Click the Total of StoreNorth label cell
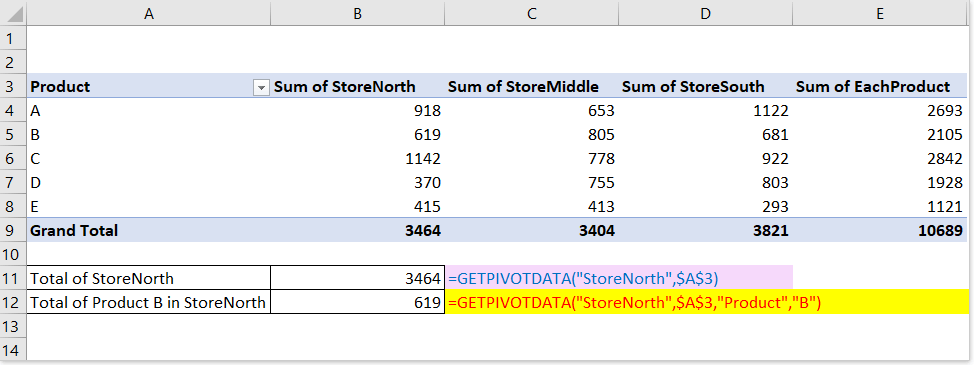The width and height of the screenshot is (974, 365). 149,278
